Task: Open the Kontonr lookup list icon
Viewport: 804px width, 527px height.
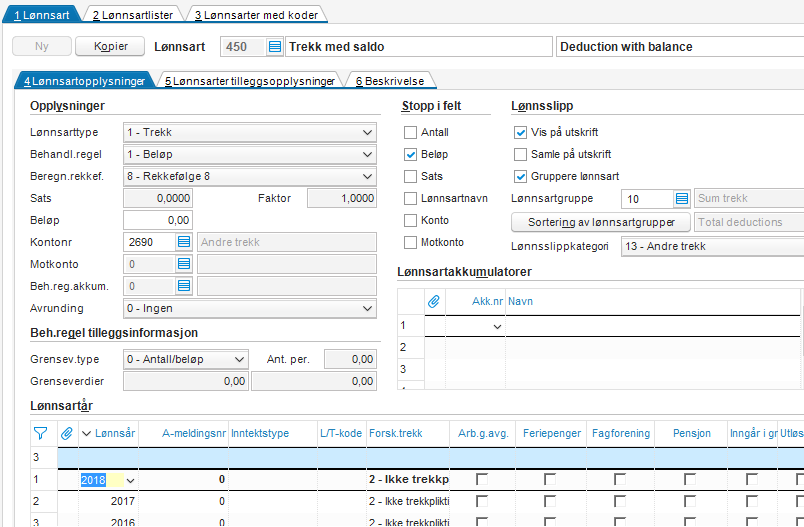Action: (184, 242)
